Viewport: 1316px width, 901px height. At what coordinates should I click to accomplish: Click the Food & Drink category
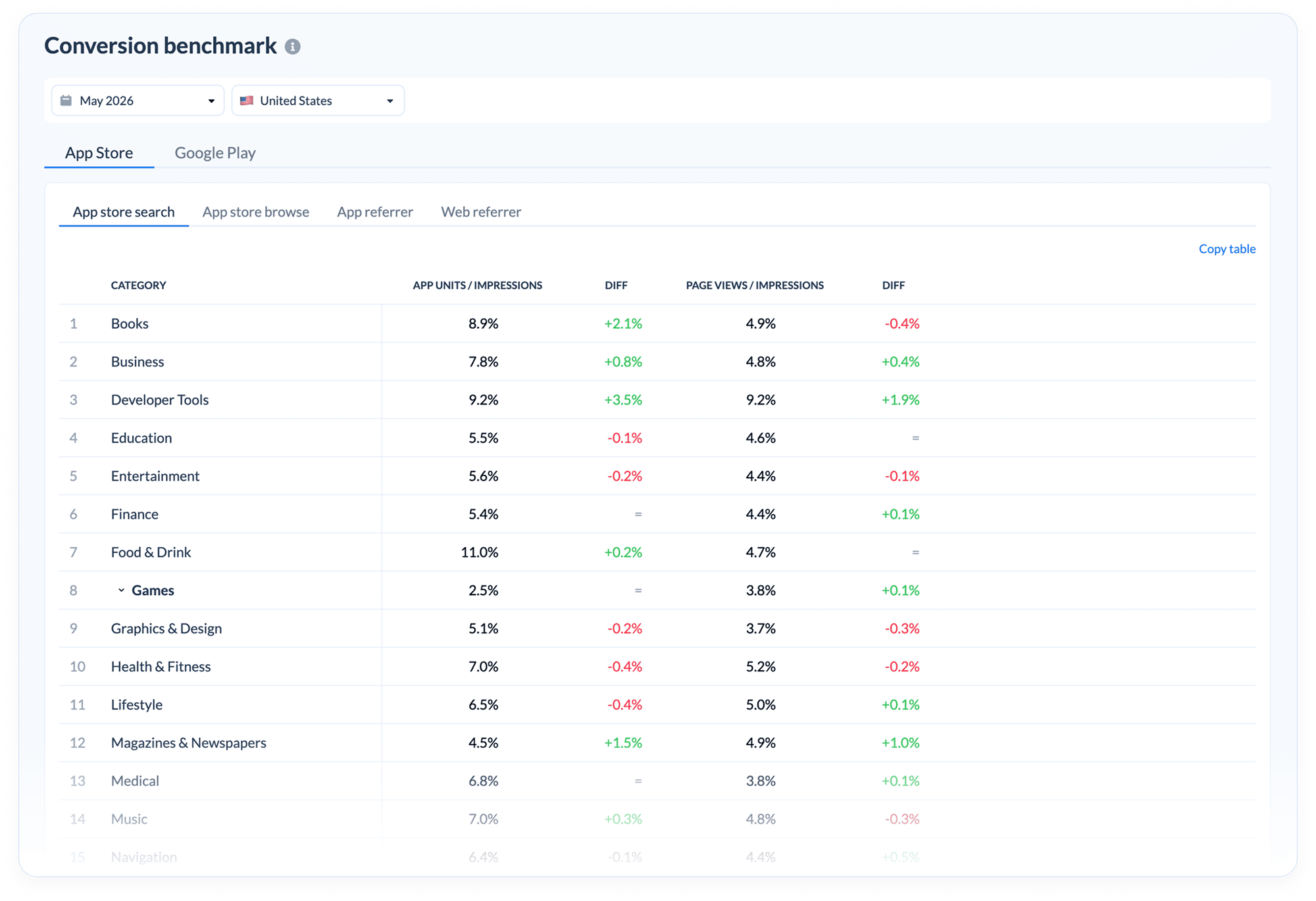coord(151,552)
